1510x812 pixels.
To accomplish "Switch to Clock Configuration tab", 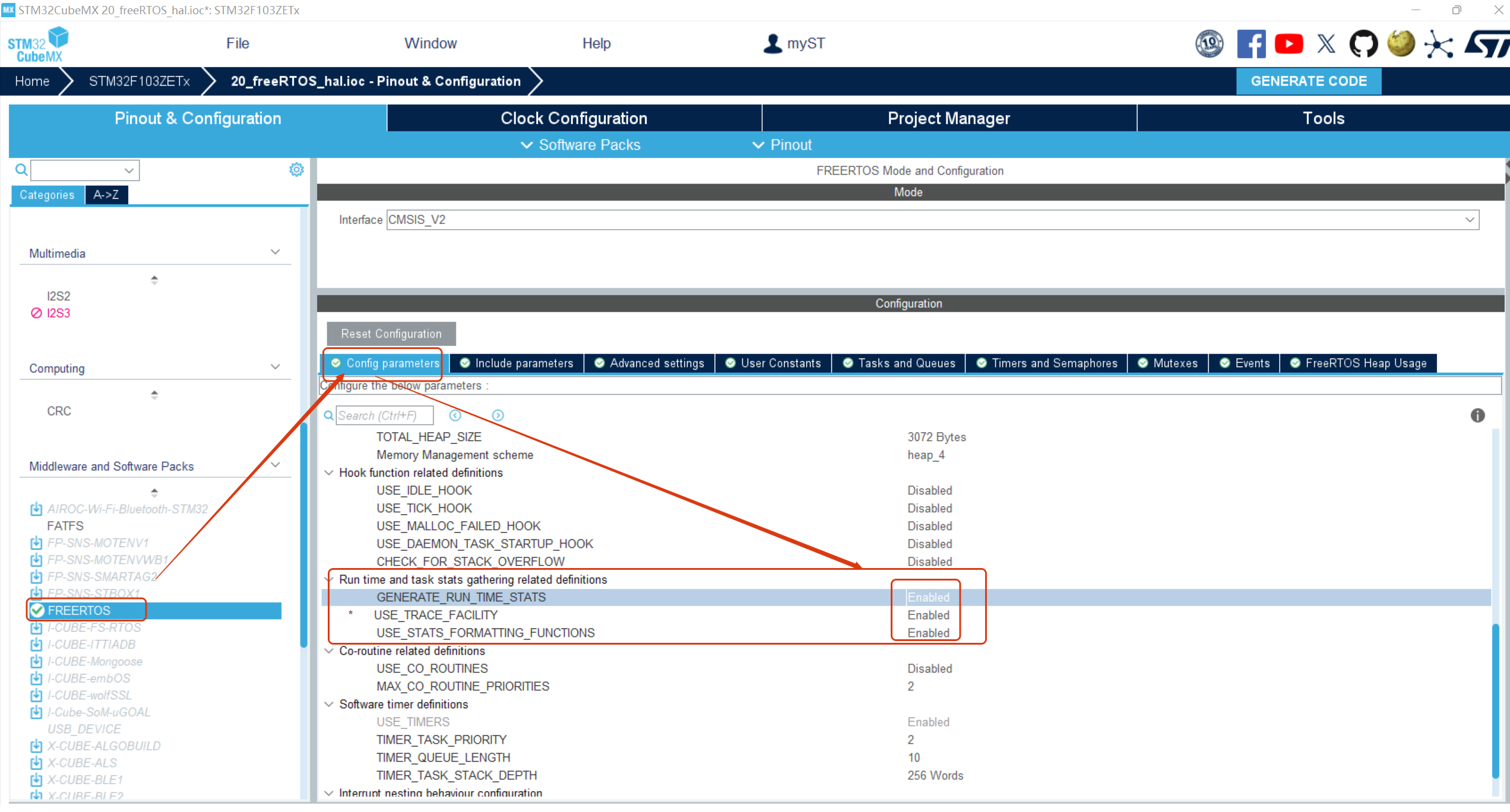I will (x=574, y=118).
